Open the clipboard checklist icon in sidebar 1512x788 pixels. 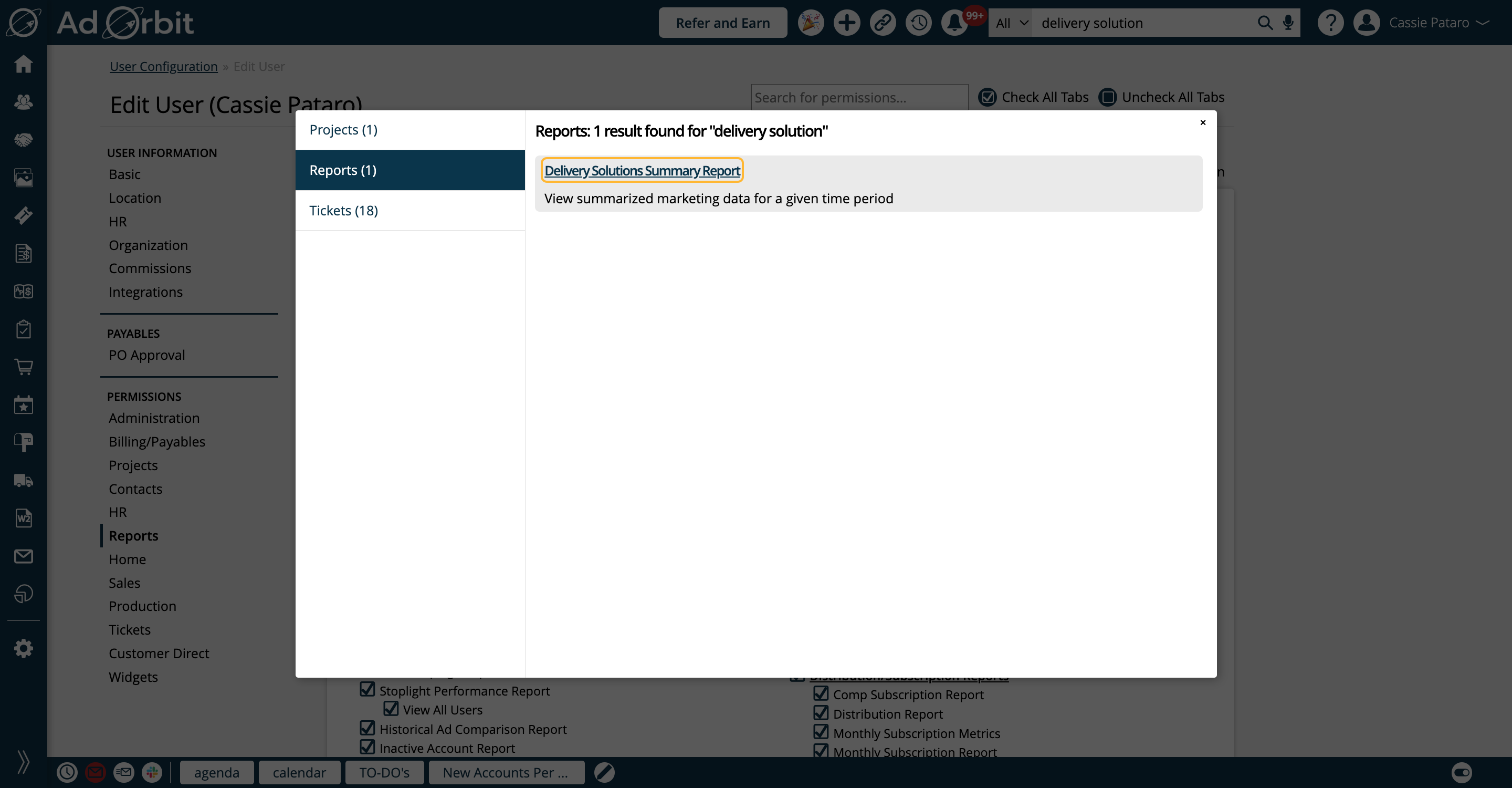[24, 329]
